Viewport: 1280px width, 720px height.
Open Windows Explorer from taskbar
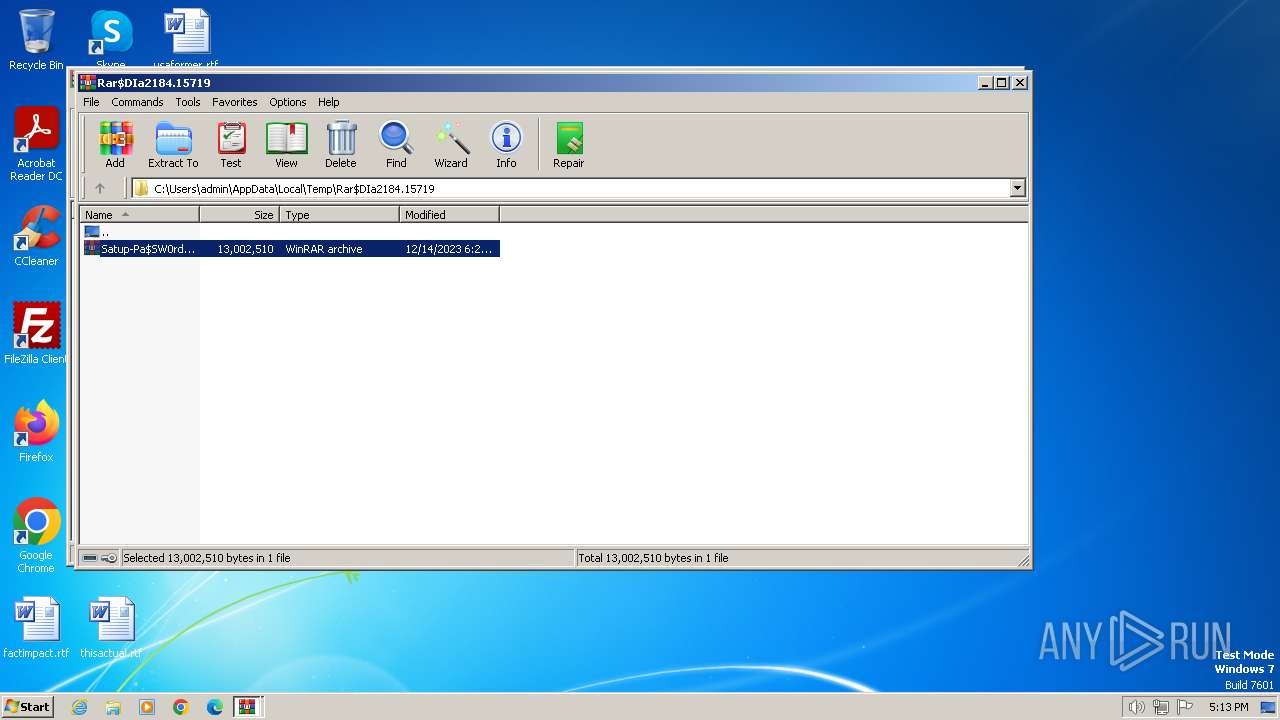click(113, 707)
